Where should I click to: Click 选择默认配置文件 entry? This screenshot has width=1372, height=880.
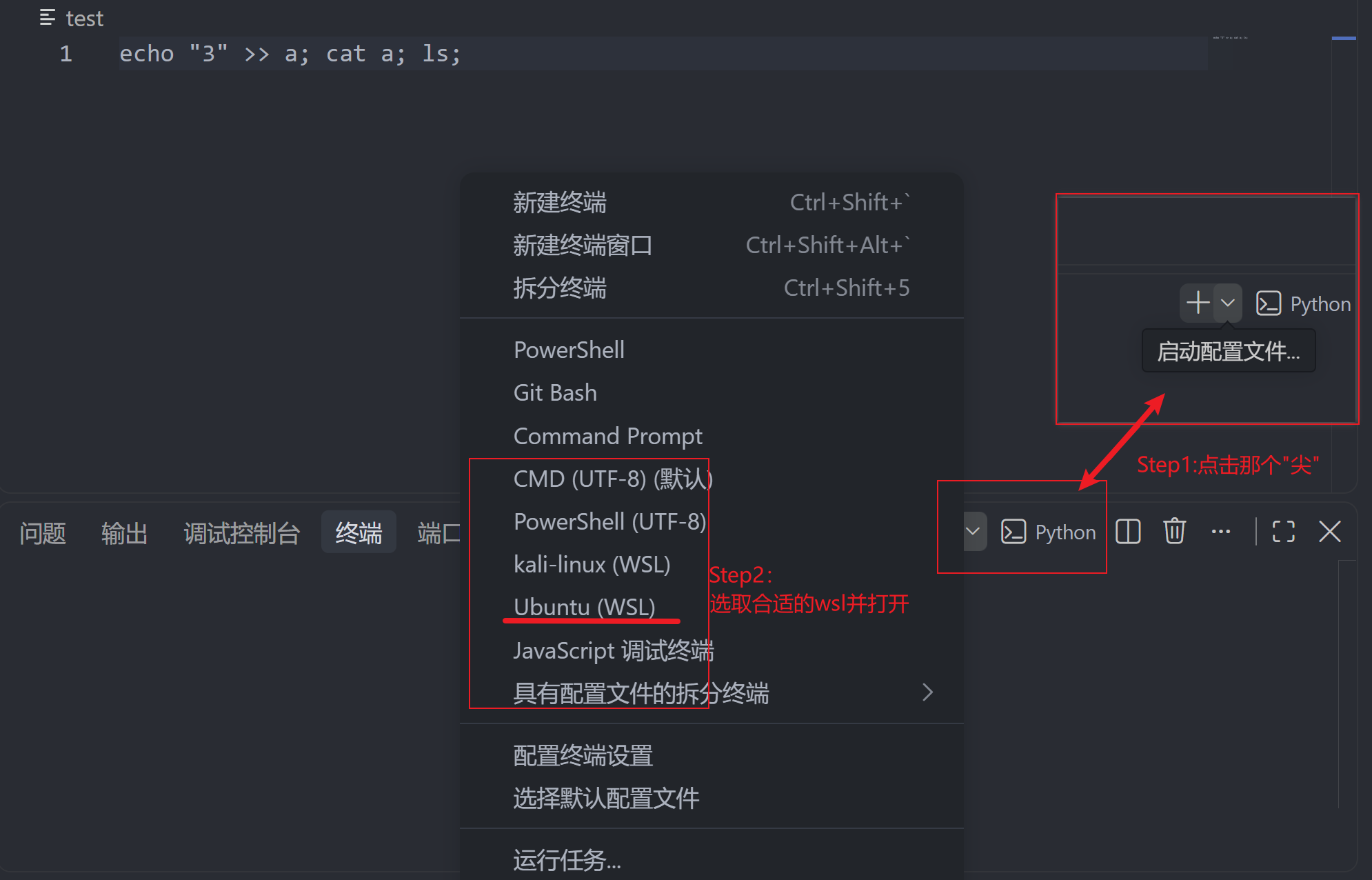[x=712, y=799]
